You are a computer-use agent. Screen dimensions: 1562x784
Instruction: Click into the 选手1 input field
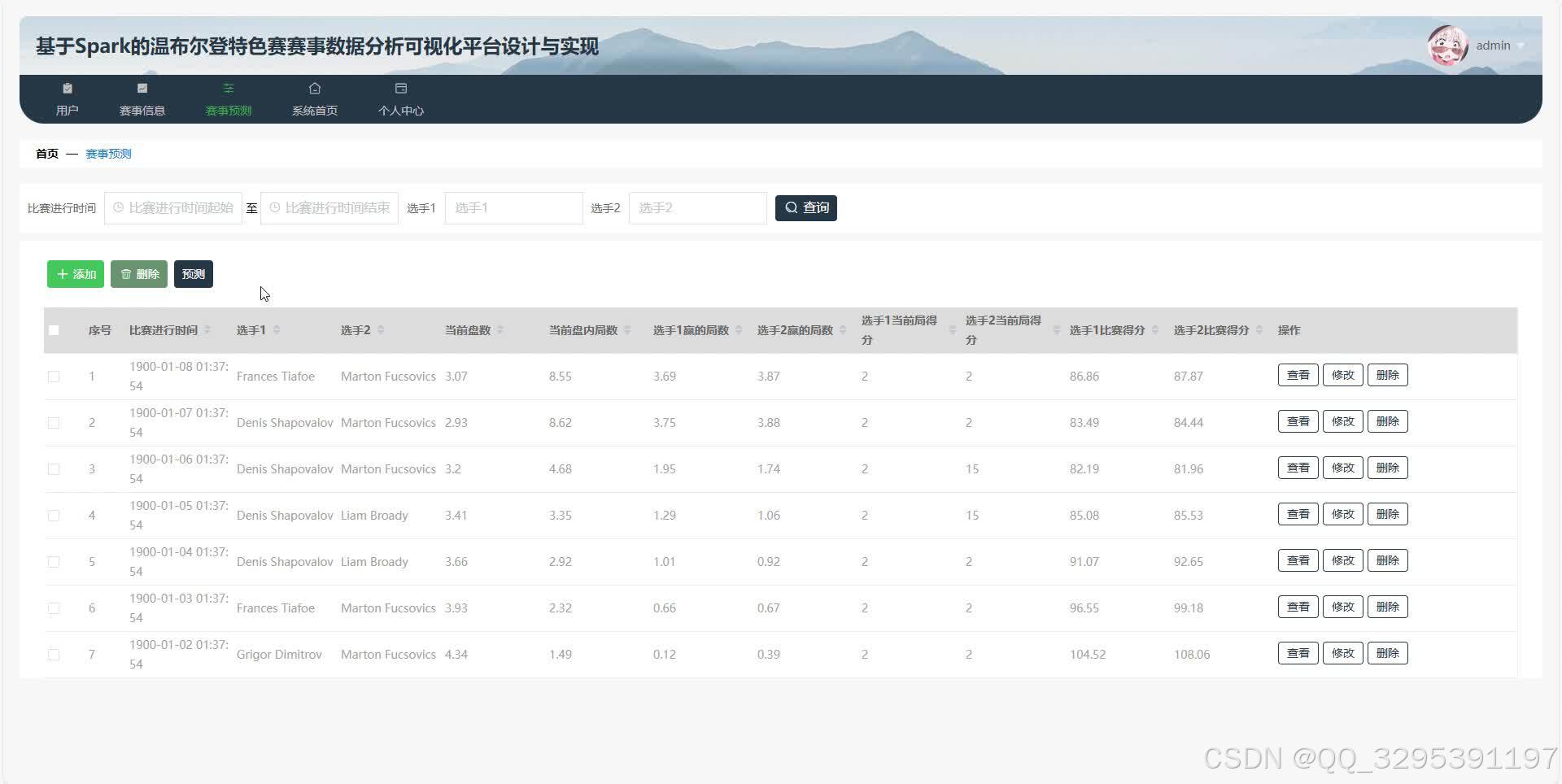click(513, 208)
